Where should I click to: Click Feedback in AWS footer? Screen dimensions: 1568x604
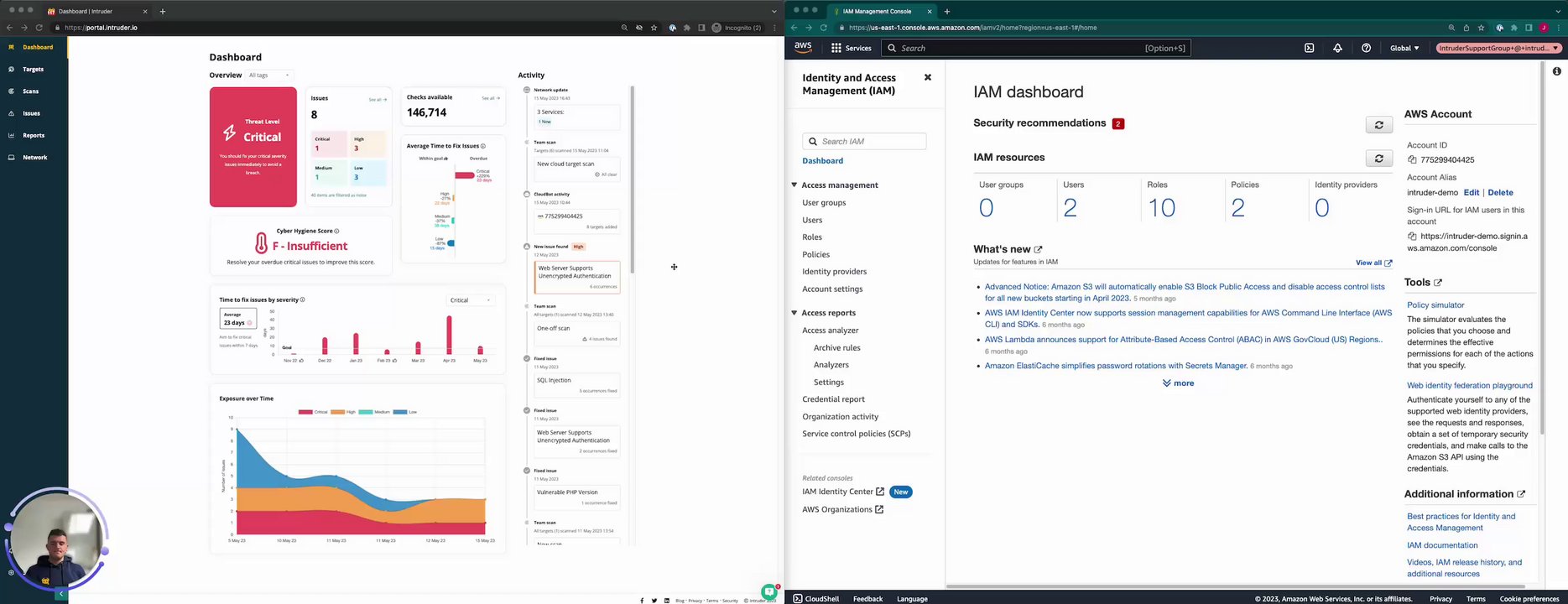pos(867,599)
